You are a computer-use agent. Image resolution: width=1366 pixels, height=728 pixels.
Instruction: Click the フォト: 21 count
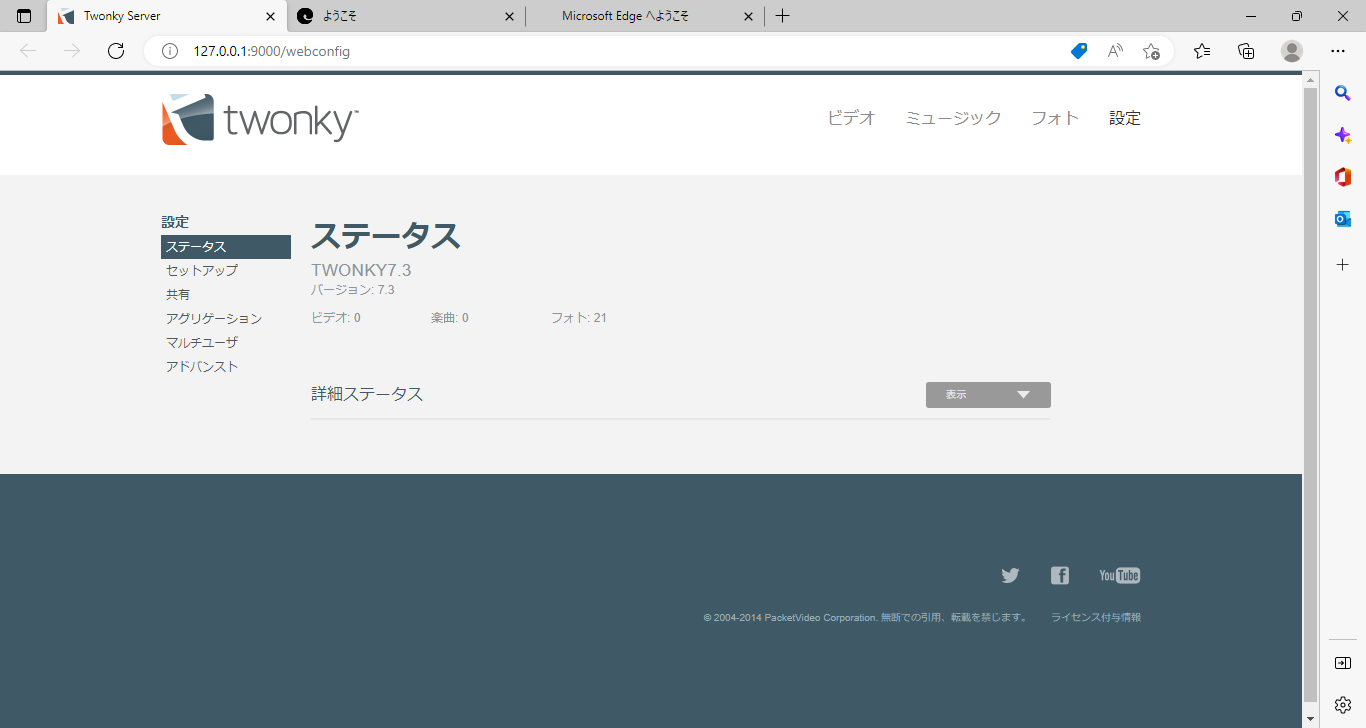coord(579,318)
